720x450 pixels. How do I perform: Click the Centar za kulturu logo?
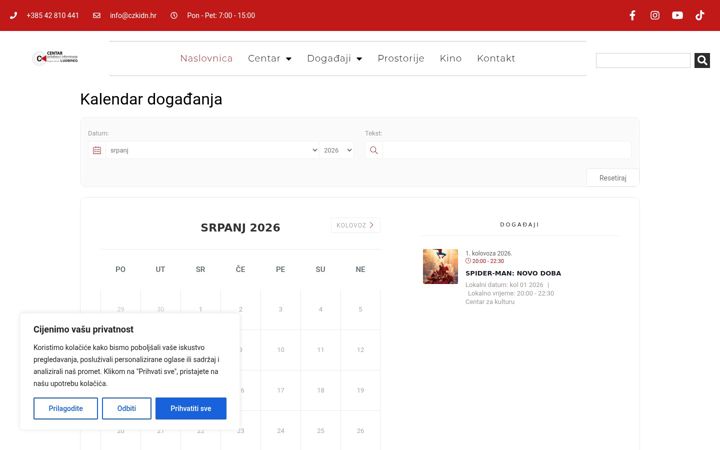(56, 58)
